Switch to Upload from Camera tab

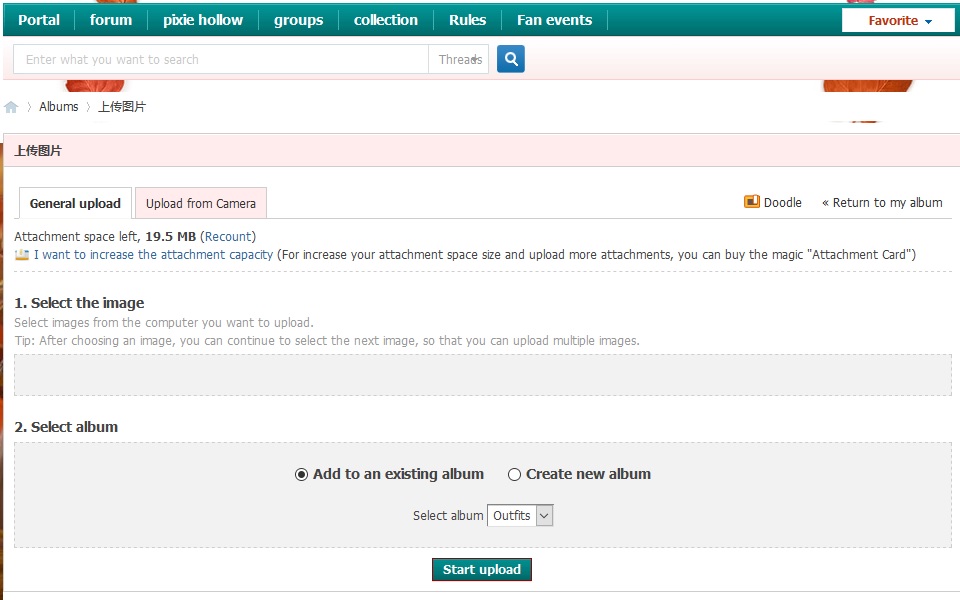(x=201, y=203)
